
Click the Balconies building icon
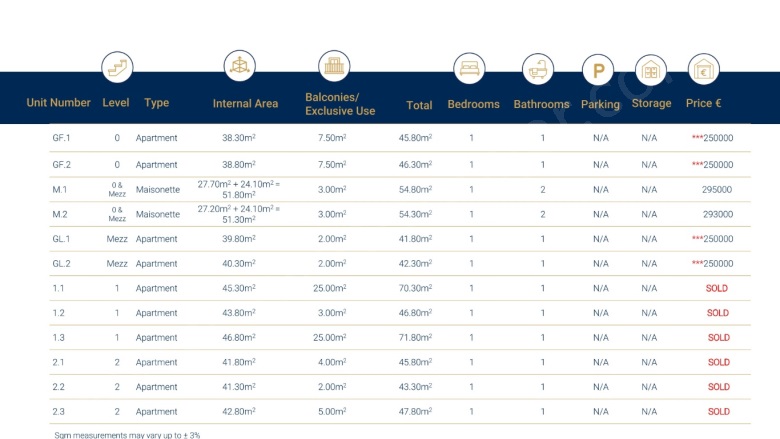pyautogui.click(x=334, y=67)
